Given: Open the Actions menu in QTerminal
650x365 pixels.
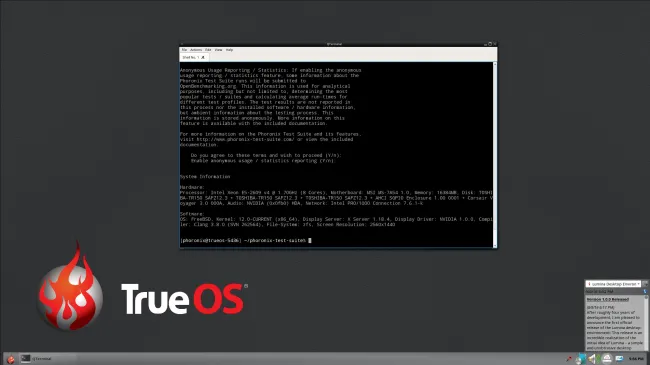Looking at the screenshot, I should (x=196, y=50).
